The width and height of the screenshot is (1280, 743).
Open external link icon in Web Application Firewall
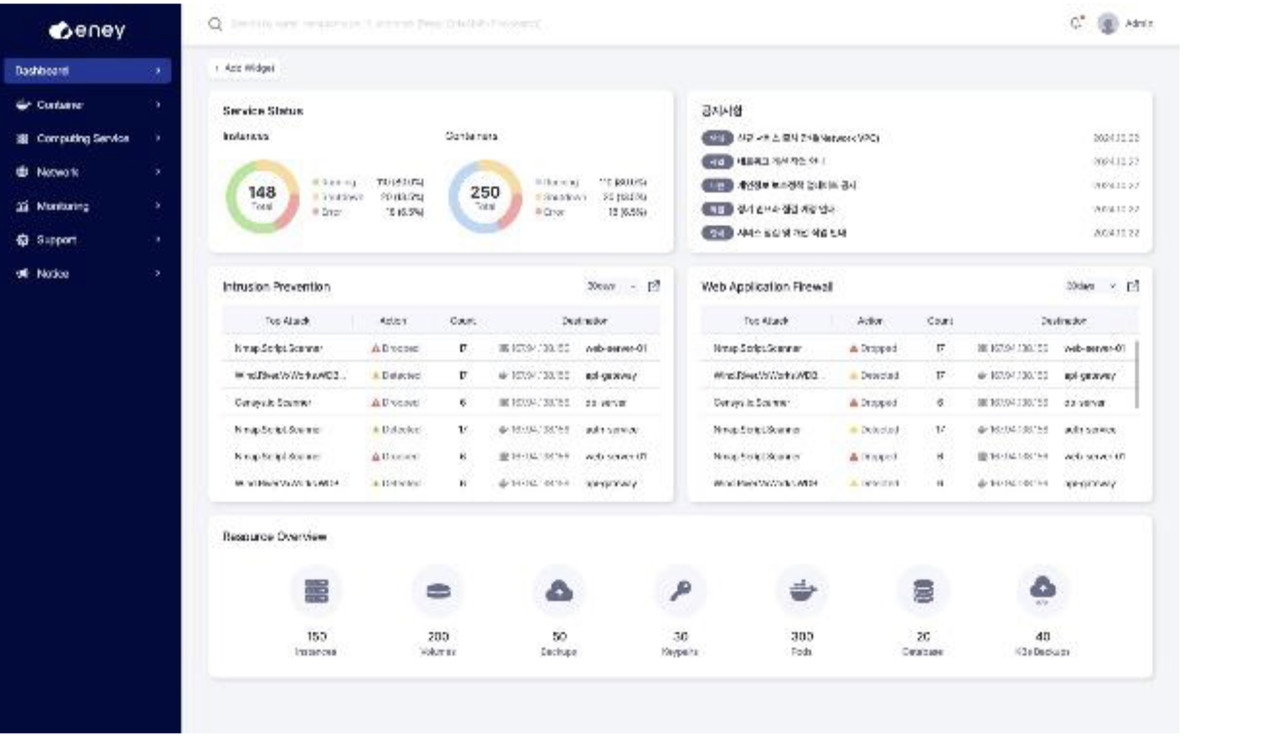[x=1133, y=287]
